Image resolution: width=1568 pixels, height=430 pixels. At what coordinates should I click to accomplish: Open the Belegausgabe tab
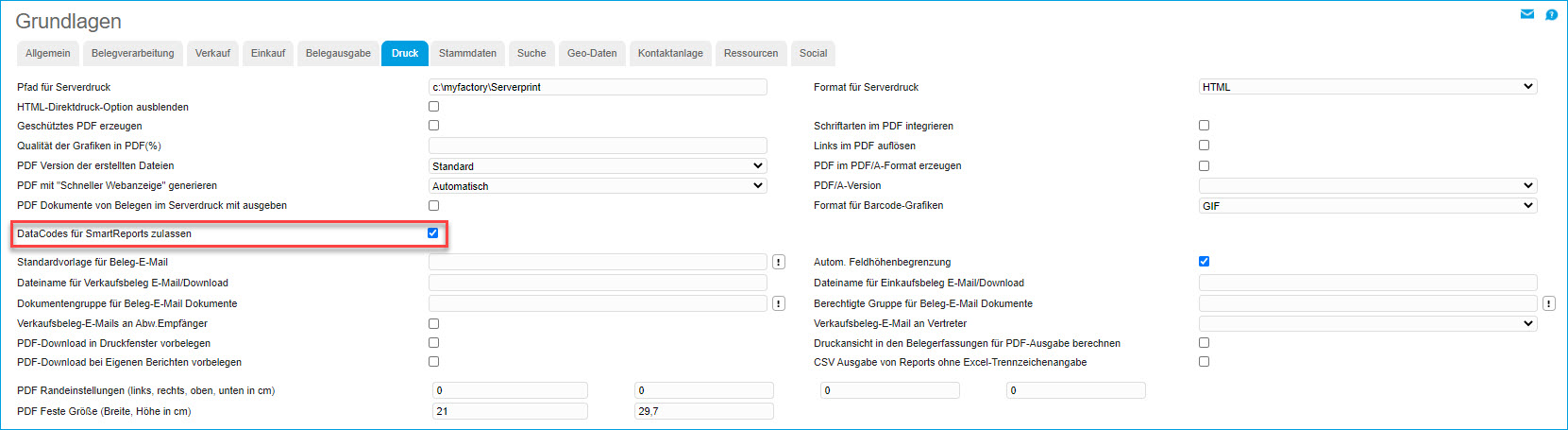pos(338,53)
